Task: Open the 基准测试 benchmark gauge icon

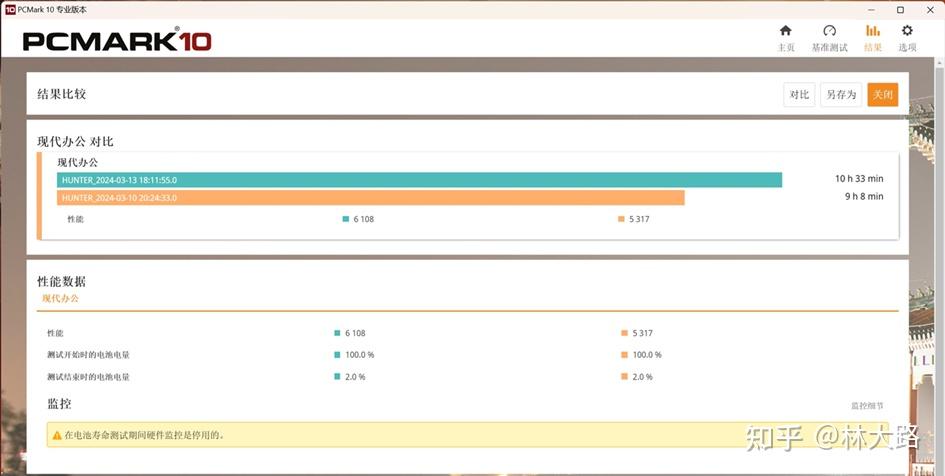Action: click(829, 31)
